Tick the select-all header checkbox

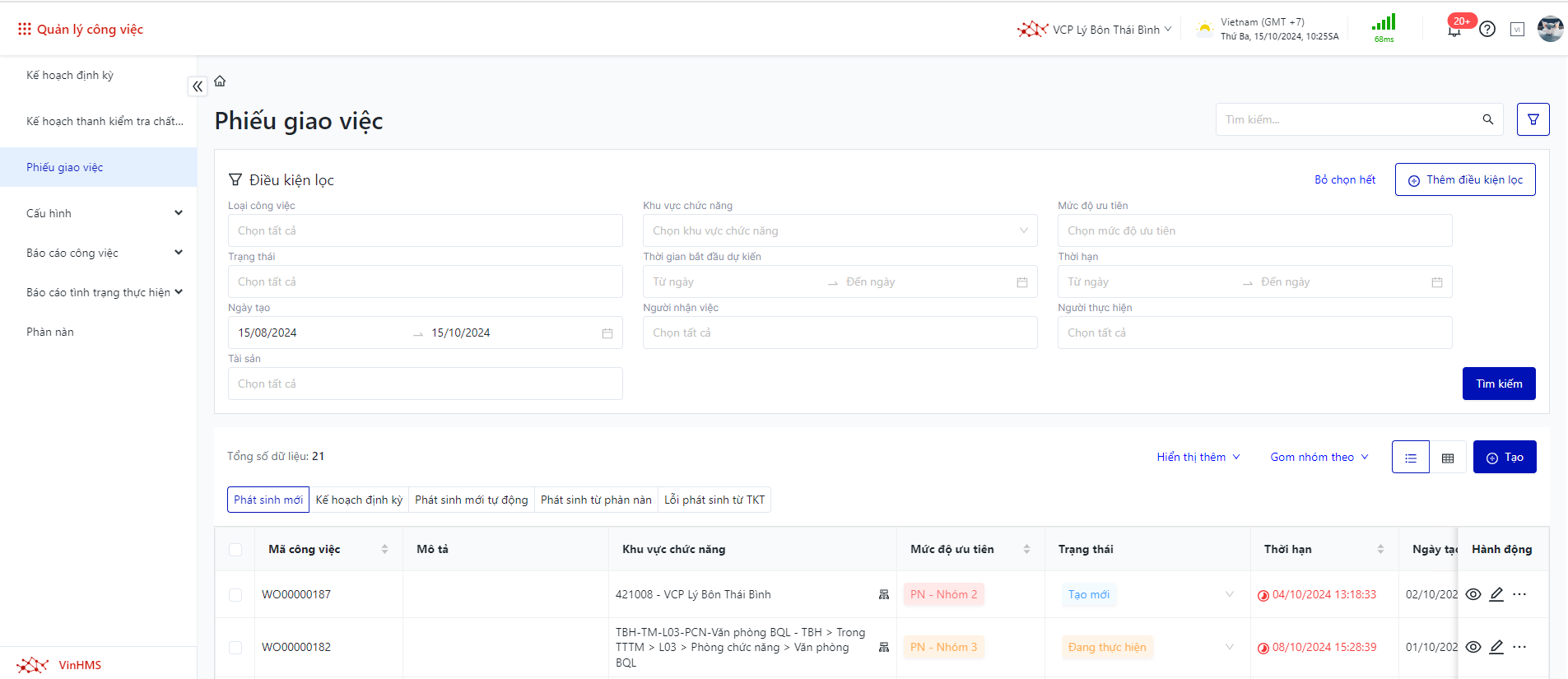pos(235,550)
